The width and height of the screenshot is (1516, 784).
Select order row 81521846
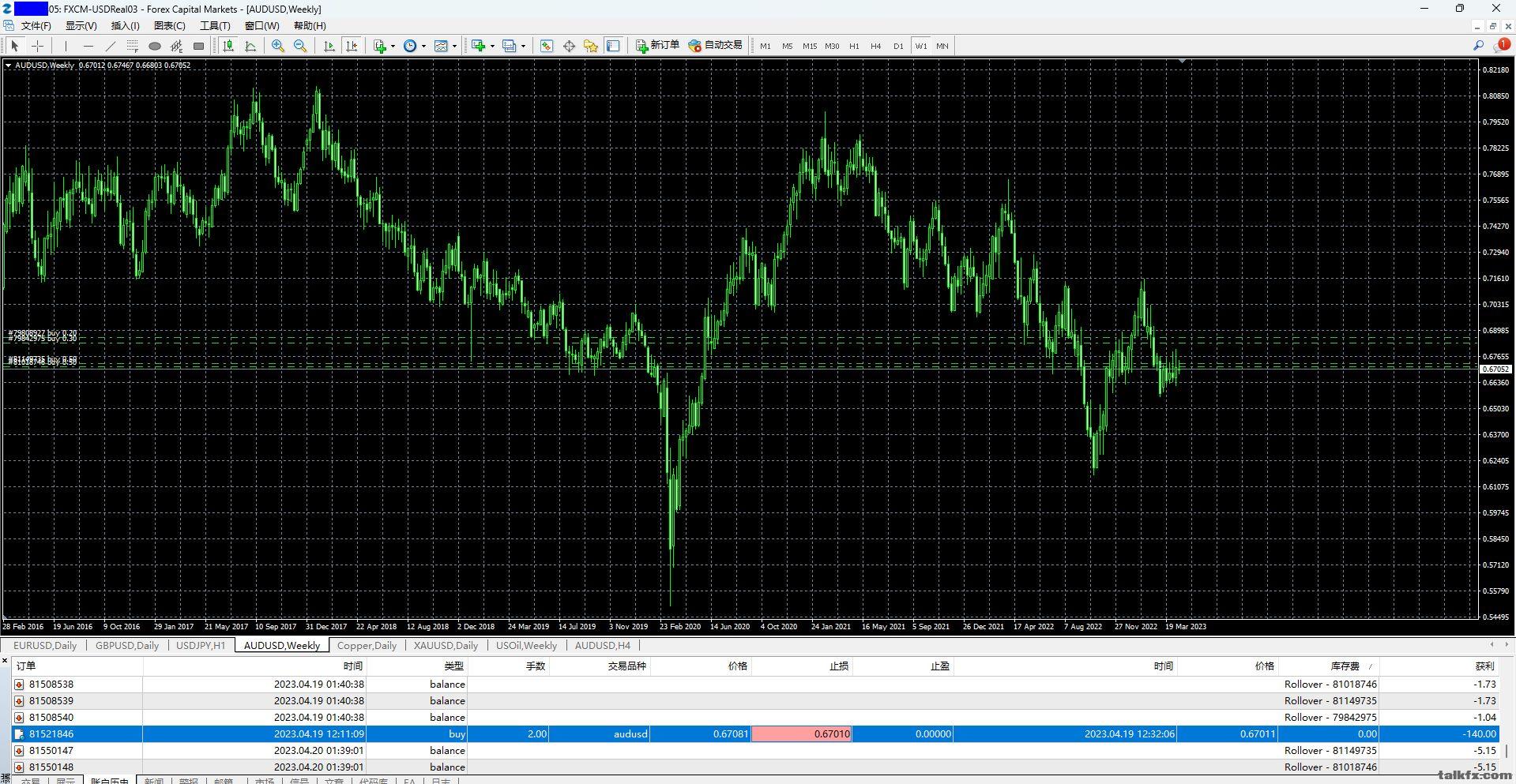[x=756, y=733]
